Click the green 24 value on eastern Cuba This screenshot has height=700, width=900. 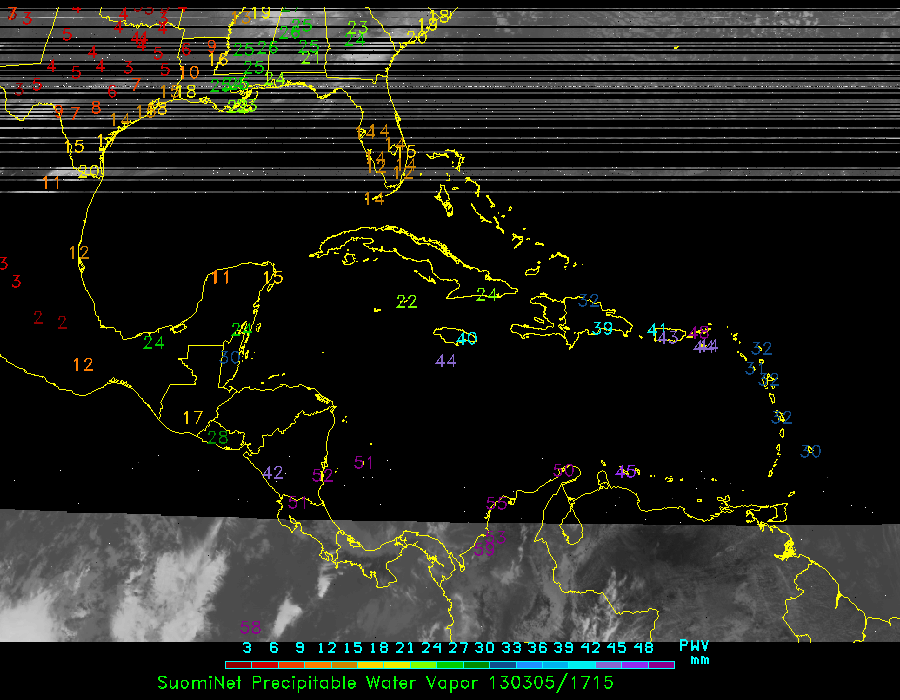click(x=487, y=294)
